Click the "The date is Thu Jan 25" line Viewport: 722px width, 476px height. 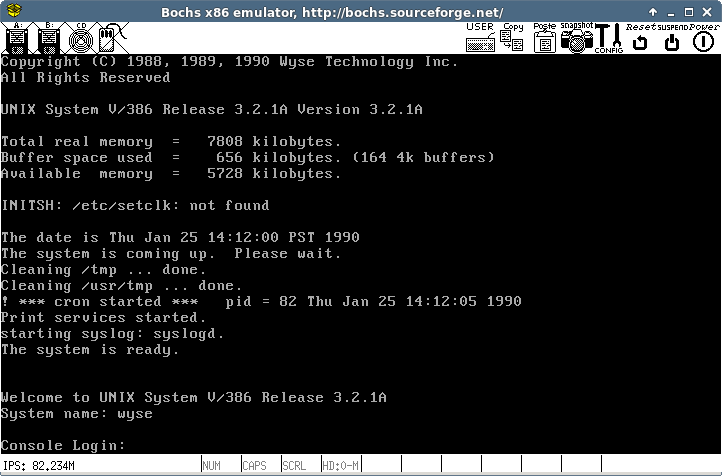pos(180,238)
